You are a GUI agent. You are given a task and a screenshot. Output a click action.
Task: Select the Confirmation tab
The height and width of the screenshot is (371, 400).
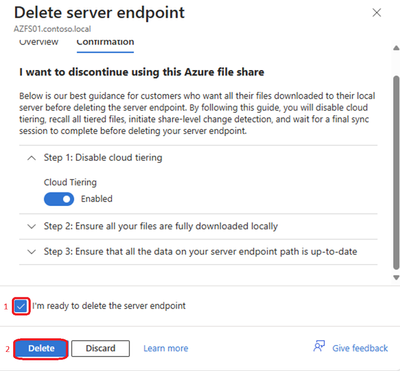point(105,42)
